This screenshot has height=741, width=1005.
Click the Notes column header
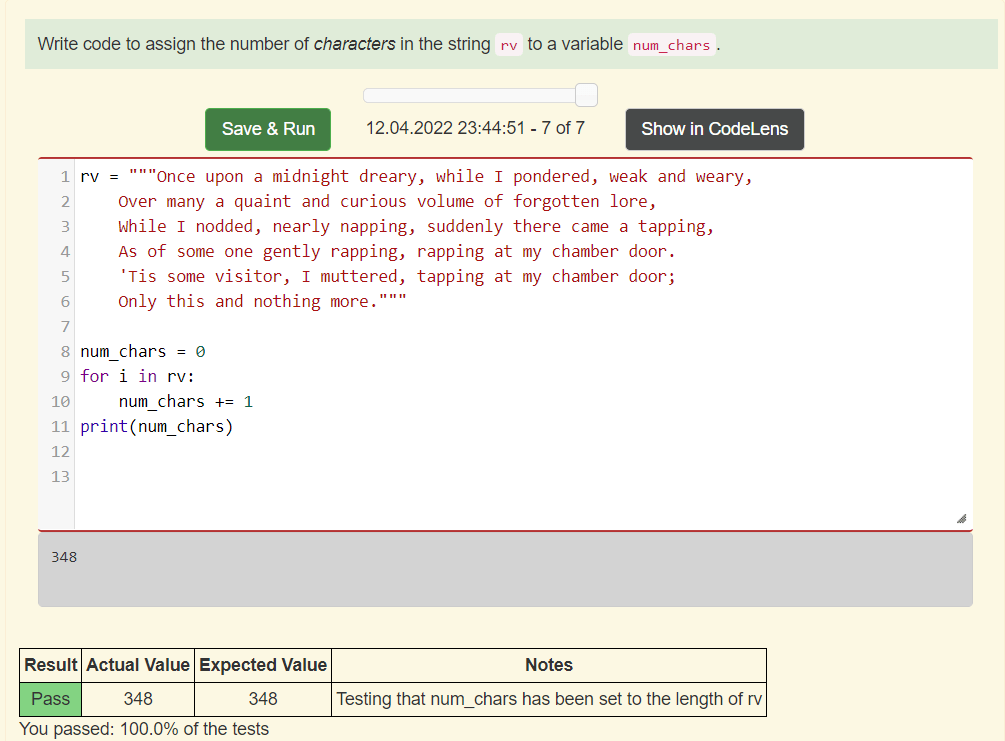(549, 665)
